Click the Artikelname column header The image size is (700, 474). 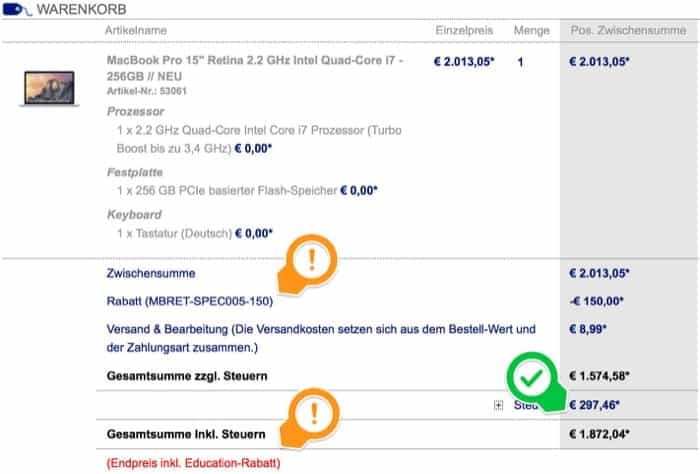(136, 30)
